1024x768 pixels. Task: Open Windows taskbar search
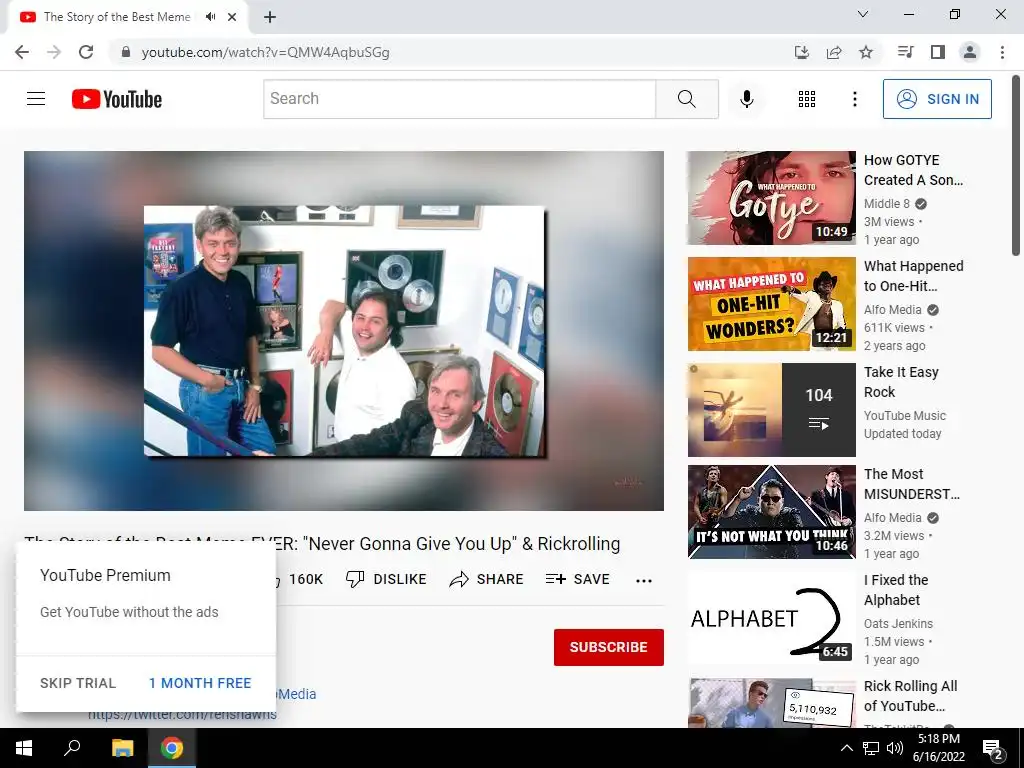(72, 748)
